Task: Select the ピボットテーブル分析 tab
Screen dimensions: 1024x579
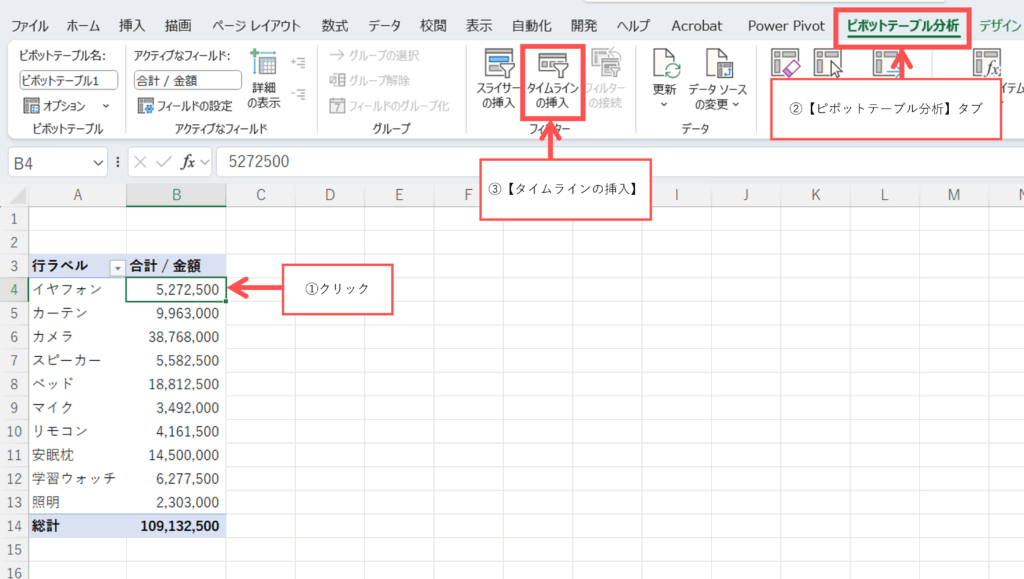Action: pos(902,25)
